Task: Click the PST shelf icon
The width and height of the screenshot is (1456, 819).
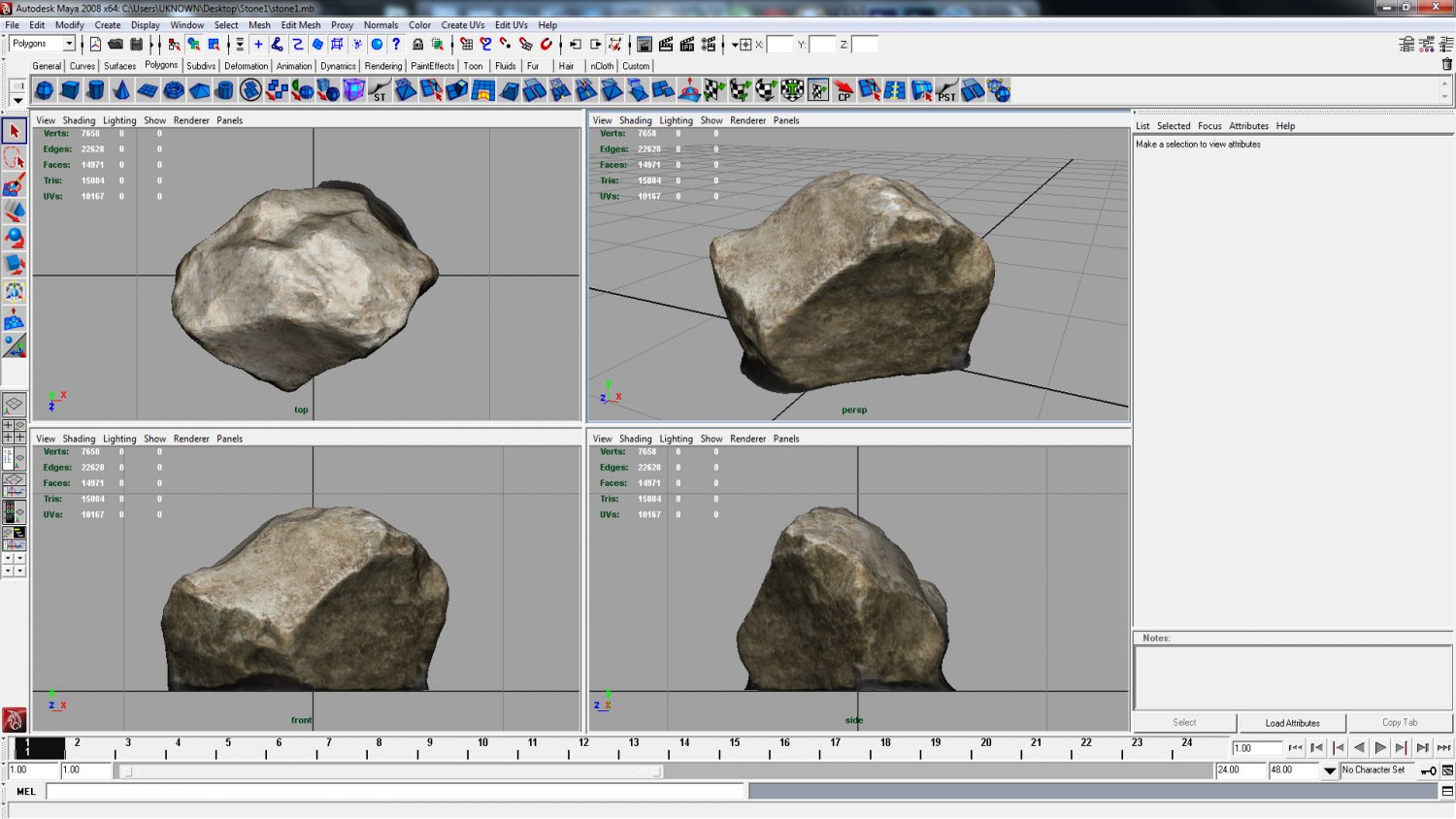Action: coord(946,90)
